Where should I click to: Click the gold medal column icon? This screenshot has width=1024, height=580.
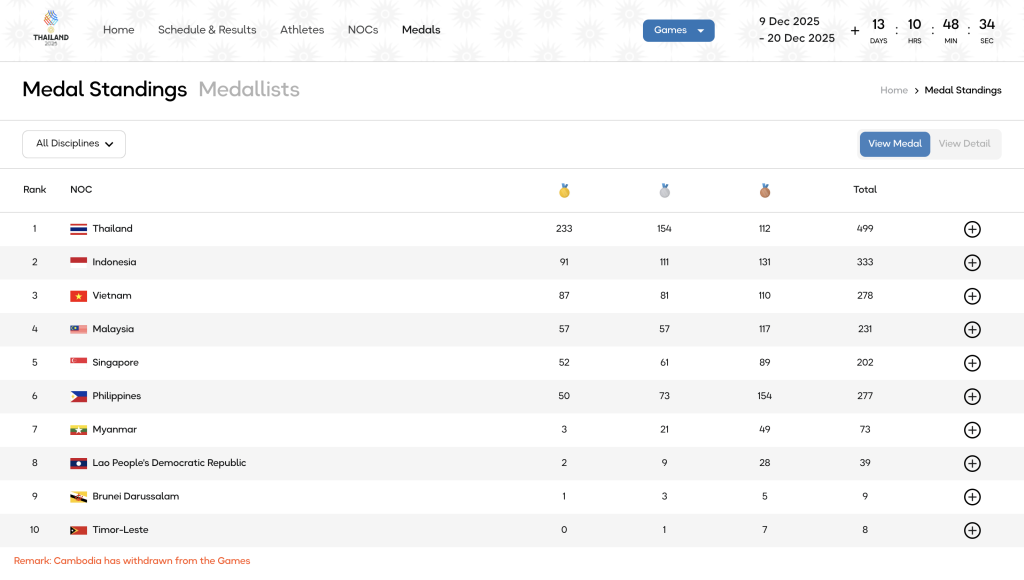[564, 190]
